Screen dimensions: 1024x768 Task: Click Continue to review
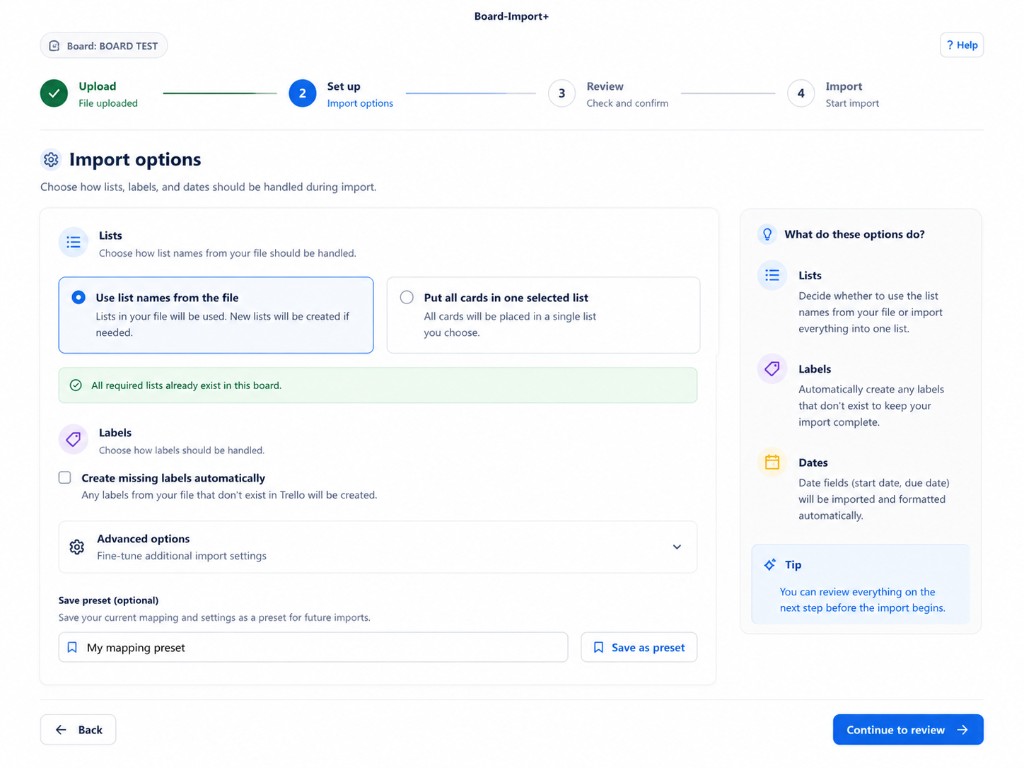coord(908,729)
